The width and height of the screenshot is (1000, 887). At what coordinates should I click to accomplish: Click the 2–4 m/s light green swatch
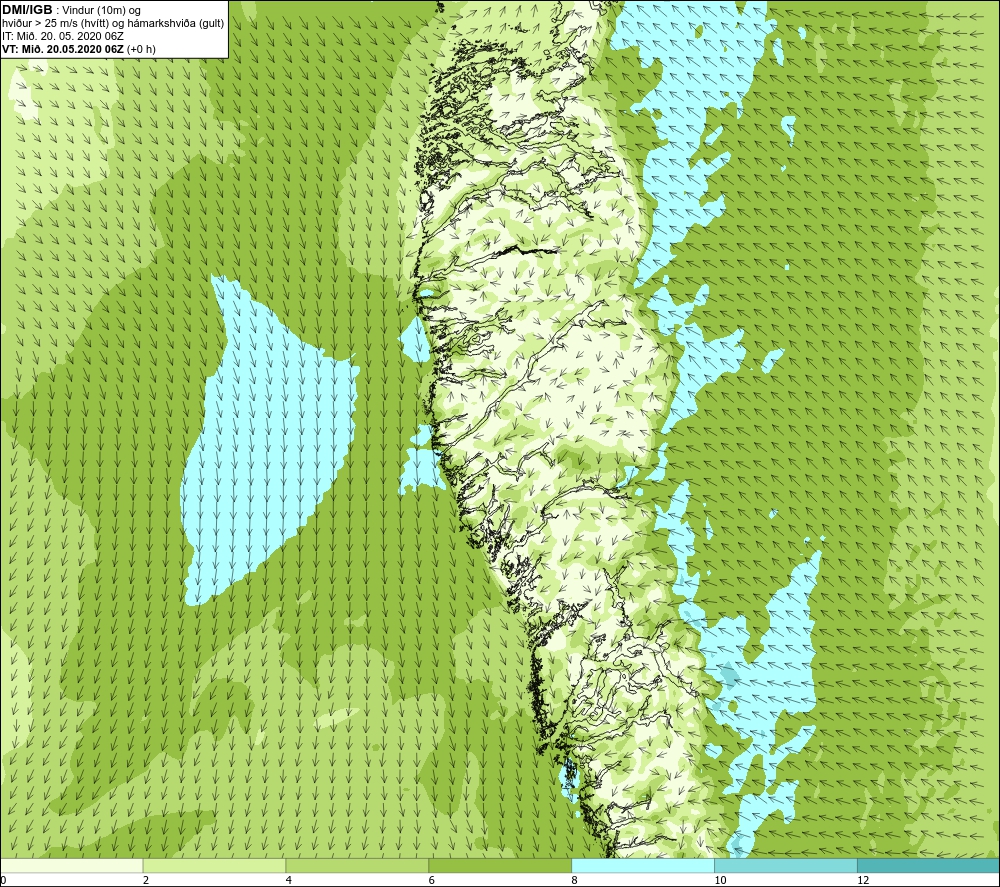point(214,866)
